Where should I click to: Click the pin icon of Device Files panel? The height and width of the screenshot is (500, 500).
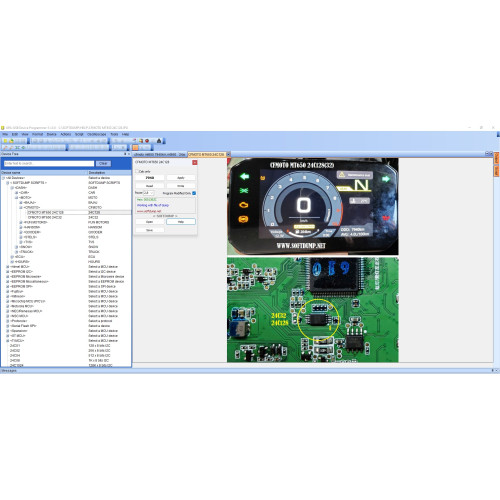125,154
